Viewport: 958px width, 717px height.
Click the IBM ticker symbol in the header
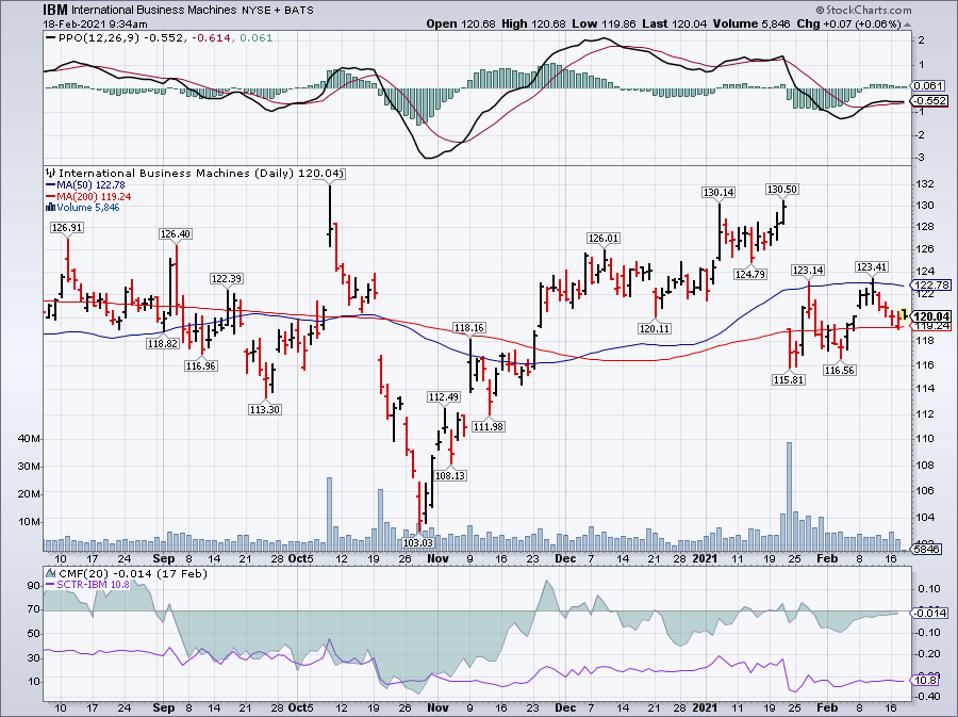(56, 10)
